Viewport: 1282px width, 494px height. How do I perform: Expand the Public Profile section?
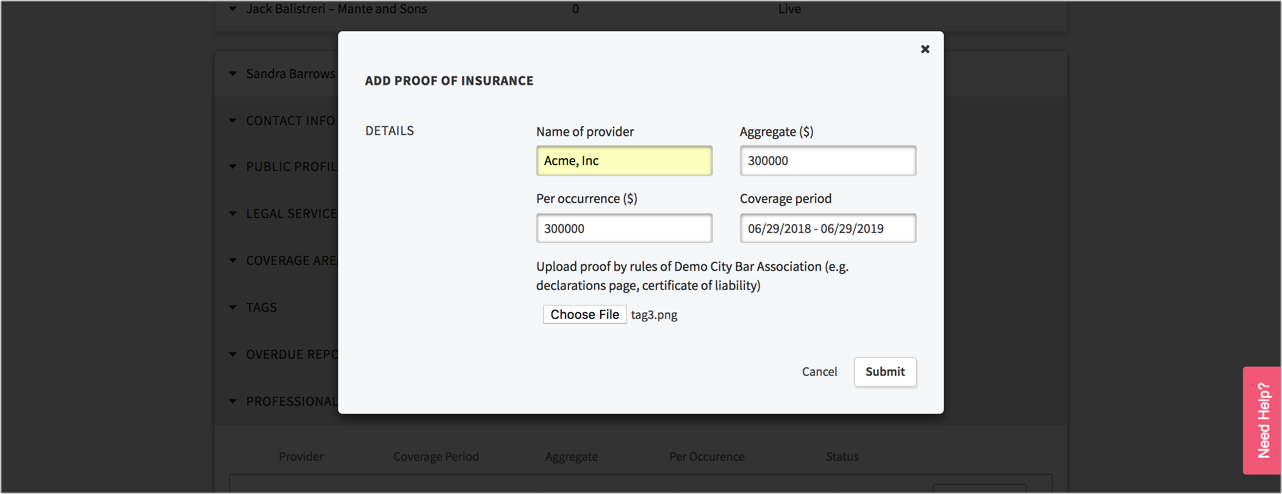[234, 167]
